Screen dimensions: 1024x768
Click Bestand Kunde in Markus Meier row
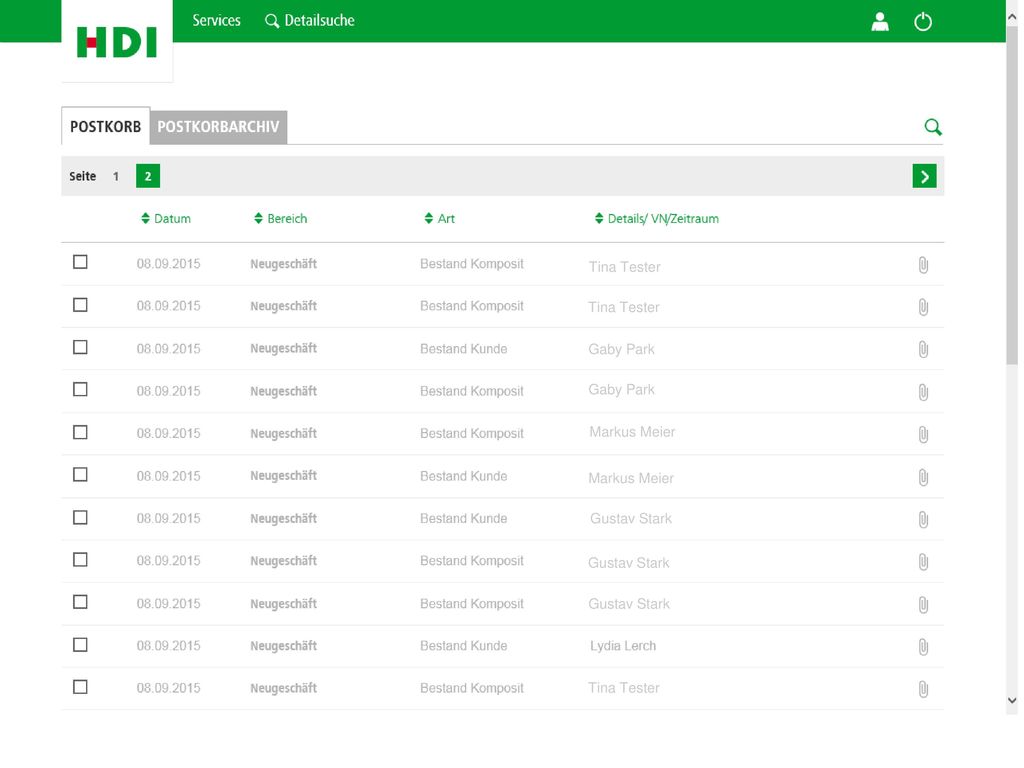coord(464,476)
